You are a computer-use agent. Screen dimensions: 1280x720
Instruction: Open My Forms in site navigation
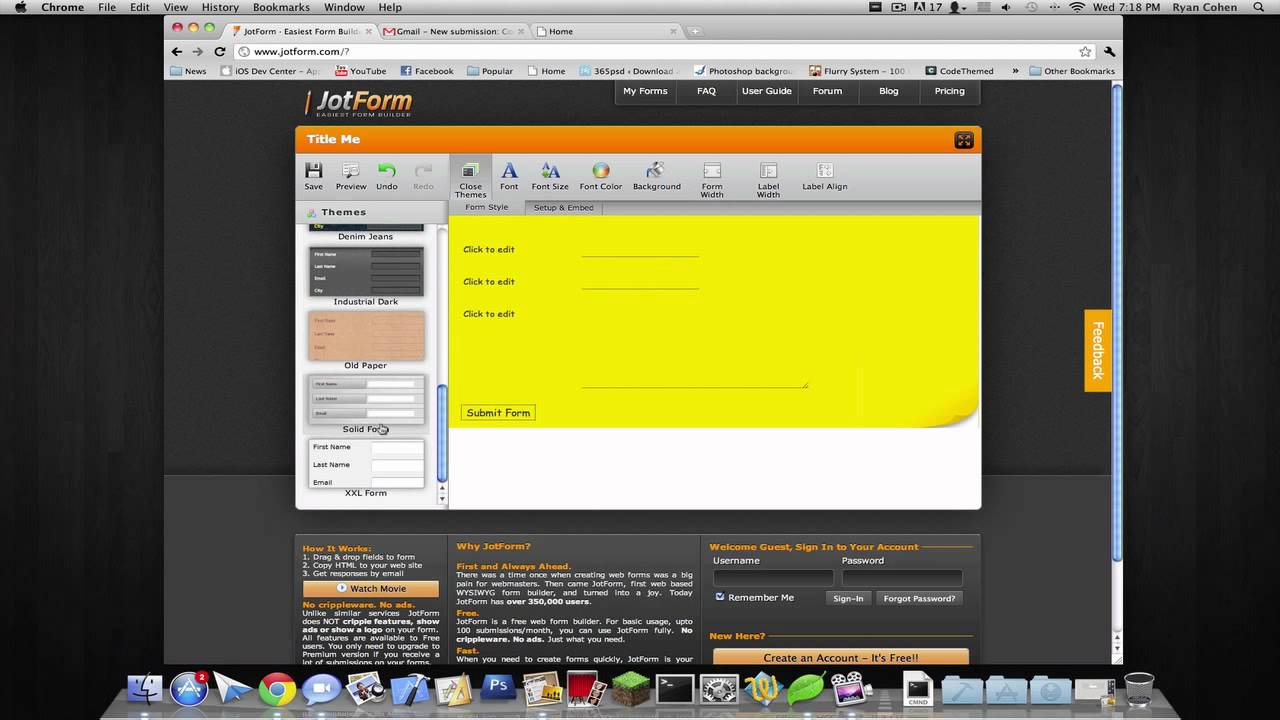click(645, 91)
